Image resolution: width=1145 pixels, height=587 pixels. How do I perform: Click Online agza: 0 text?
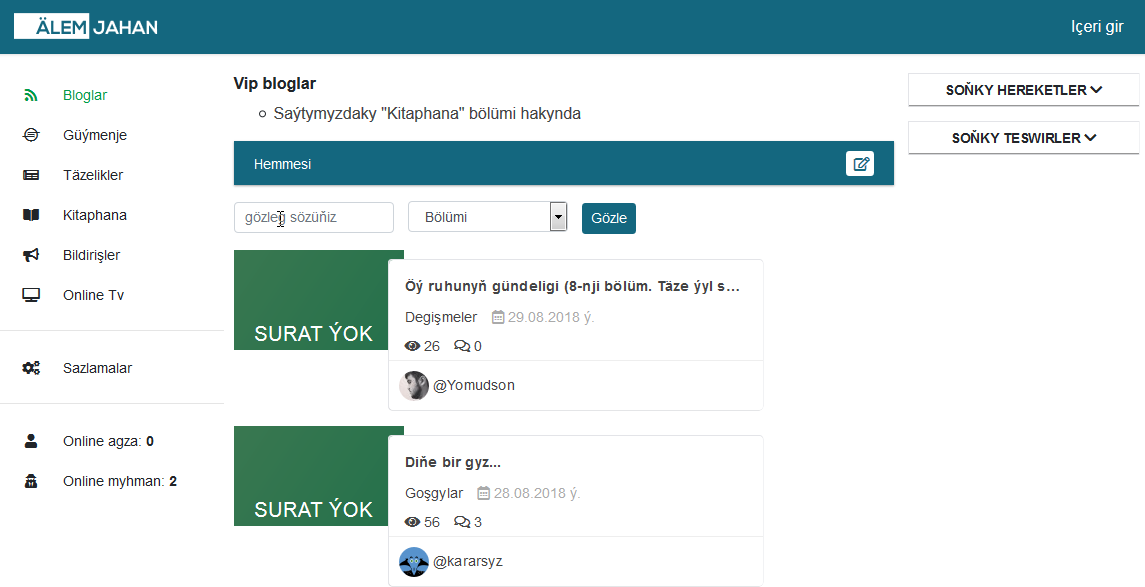pyautogui.click(x=108, y=441)
